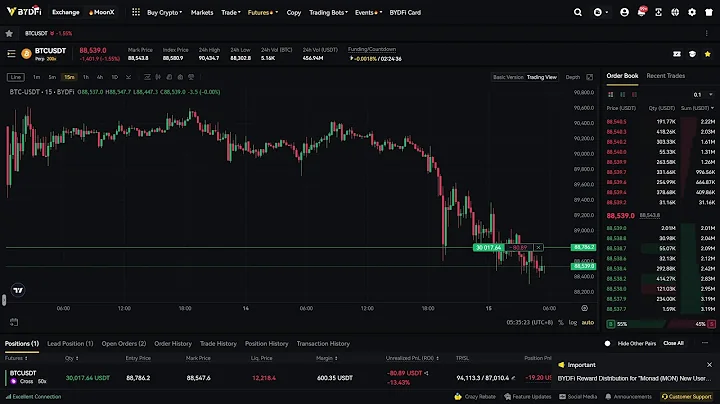
Task: Switch chart to Trading View
Action: pyautogui.click(x=542, y=77)
